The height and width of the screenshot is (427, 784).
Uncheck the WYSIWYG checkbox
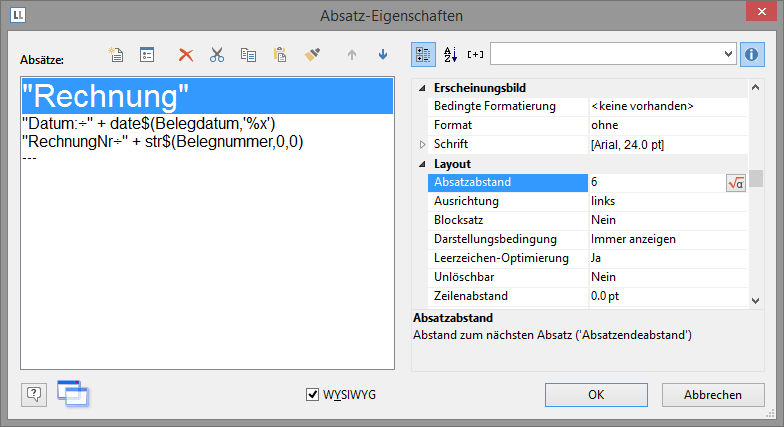click(x=312, y=395)
